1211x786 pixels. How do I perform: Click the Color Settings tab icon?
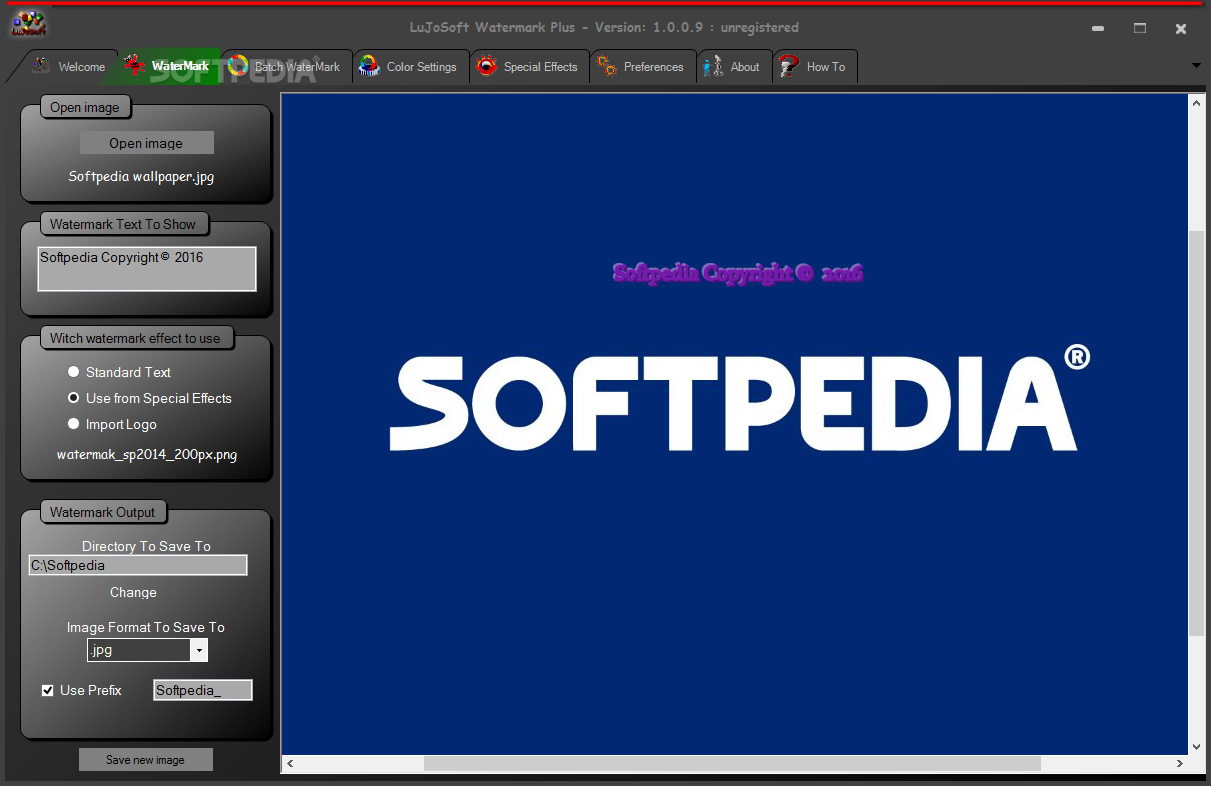pyautogui.click(x=369, y=67)
